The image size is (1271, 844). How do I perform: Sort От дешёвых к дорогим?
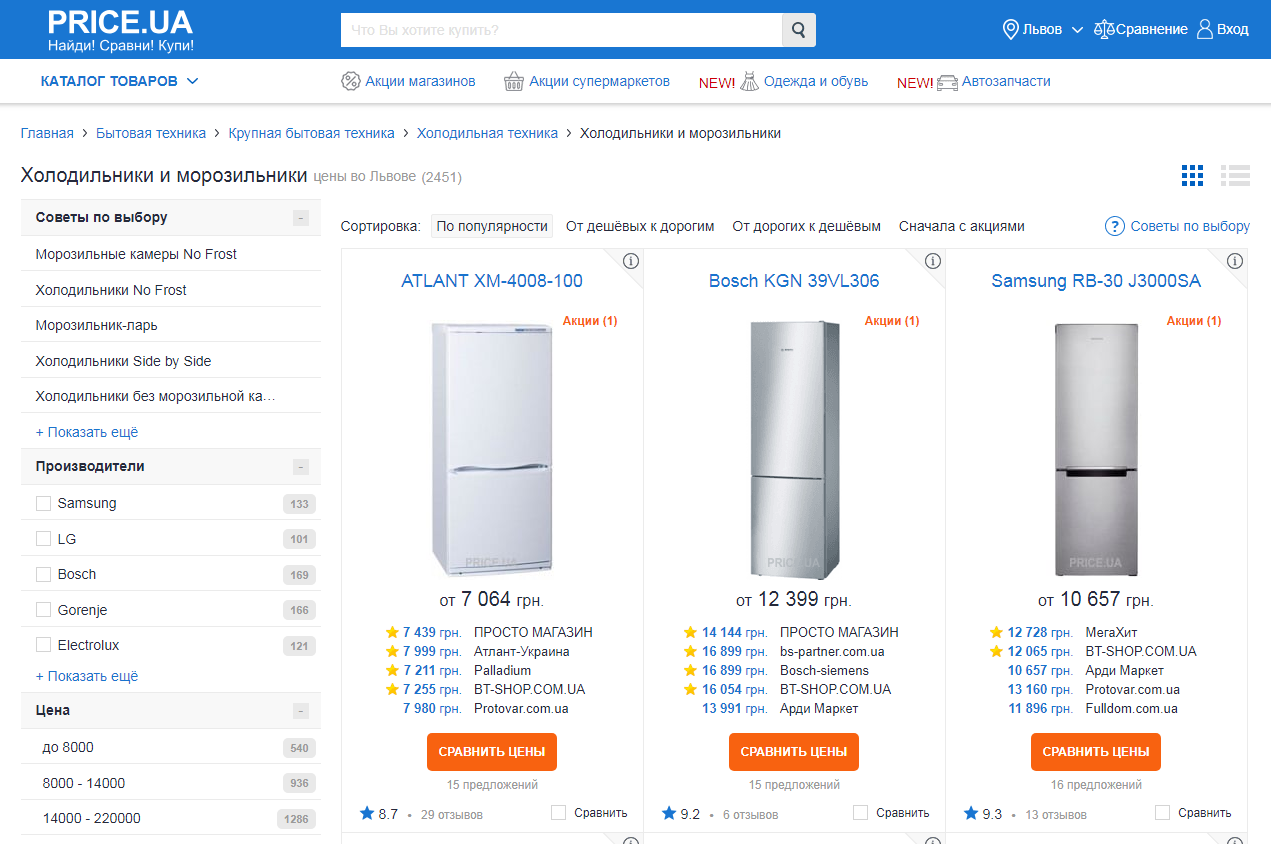(x=640, y=226)
